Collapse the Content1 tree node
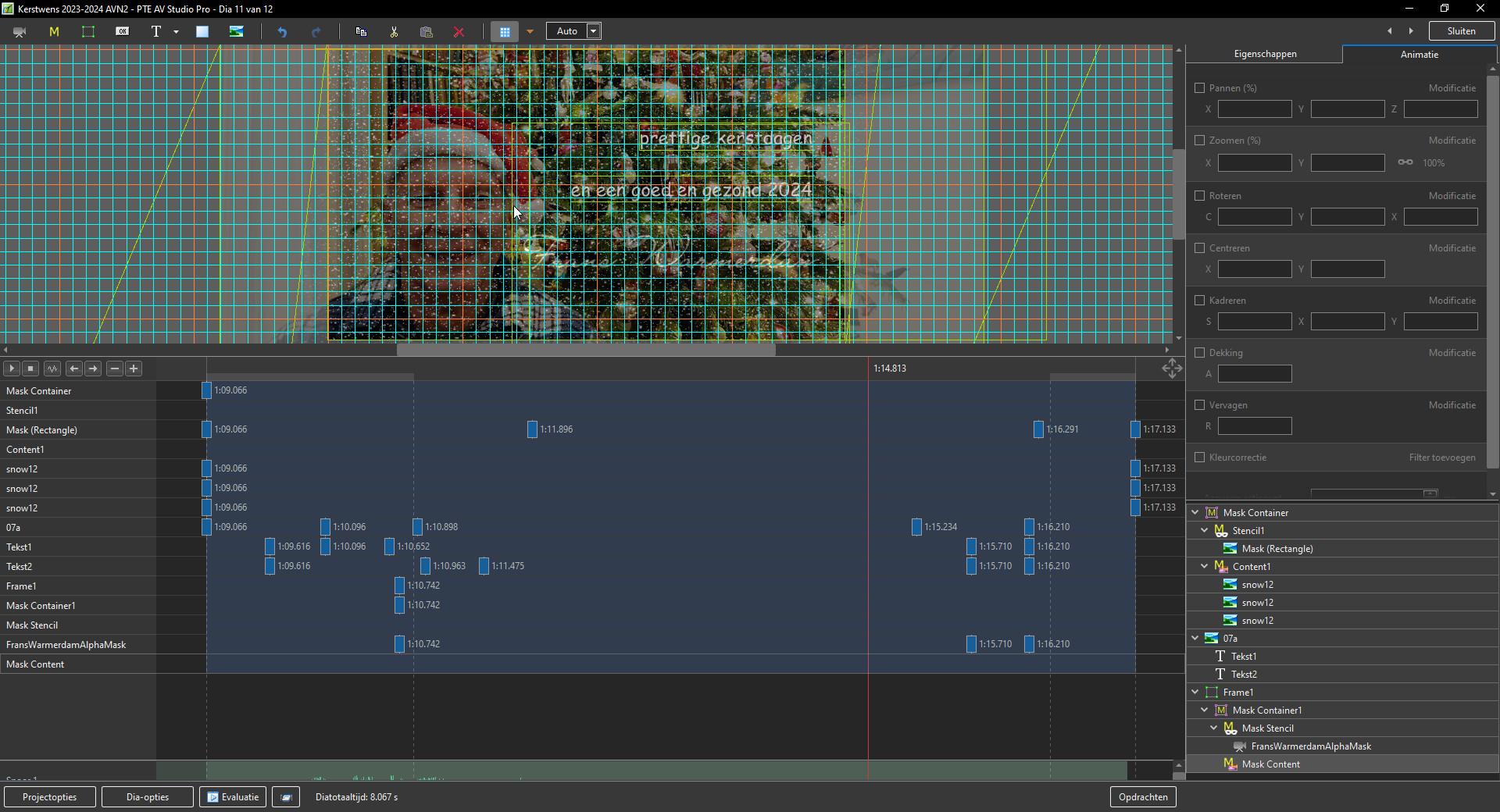The width and height of the screenshot is (1500, 812). pyautogui.click(x=1205, y=567)
